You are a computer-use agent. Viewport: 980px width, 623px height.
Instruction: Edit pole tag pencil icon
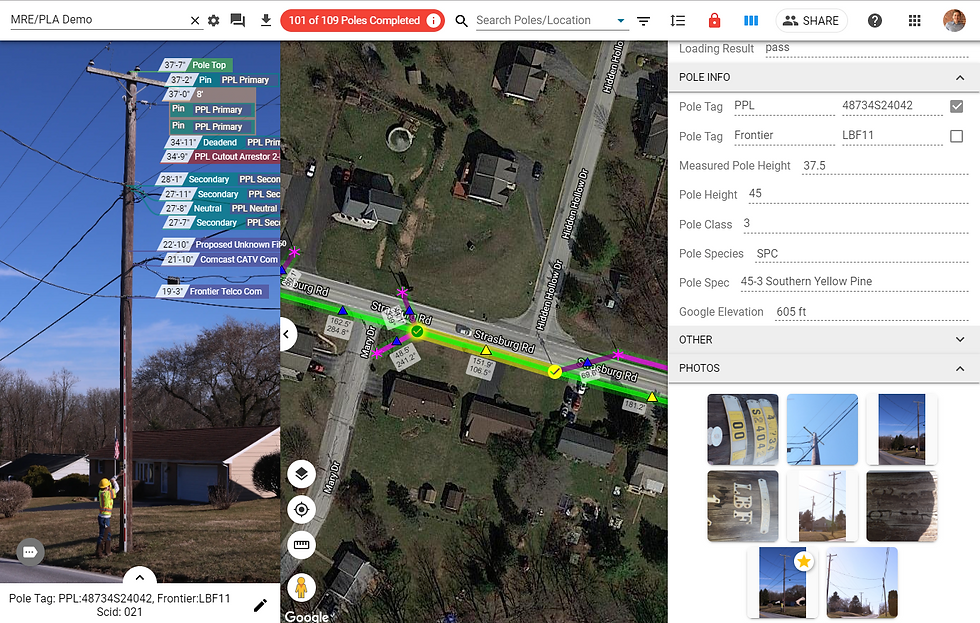pyautogui.click(x=261, y=605)
